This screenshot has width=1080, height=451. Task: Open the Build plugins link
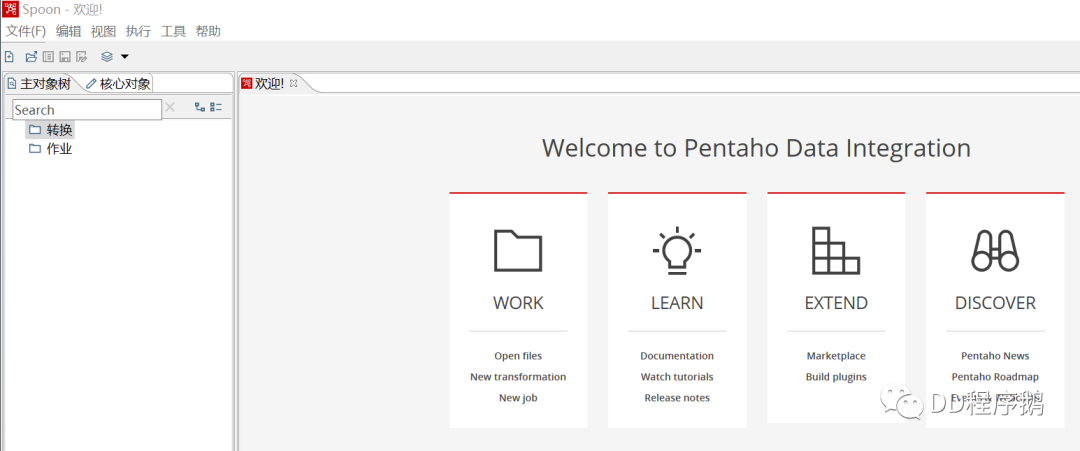click(x=836, y=377)
